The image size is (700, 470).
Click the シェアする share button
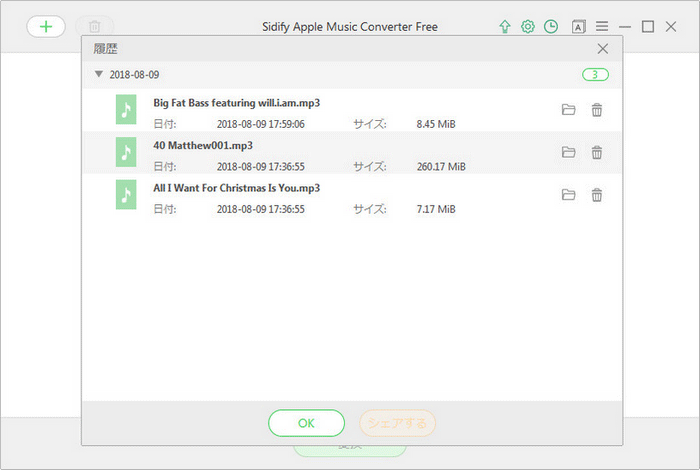[x=397, y=423]
